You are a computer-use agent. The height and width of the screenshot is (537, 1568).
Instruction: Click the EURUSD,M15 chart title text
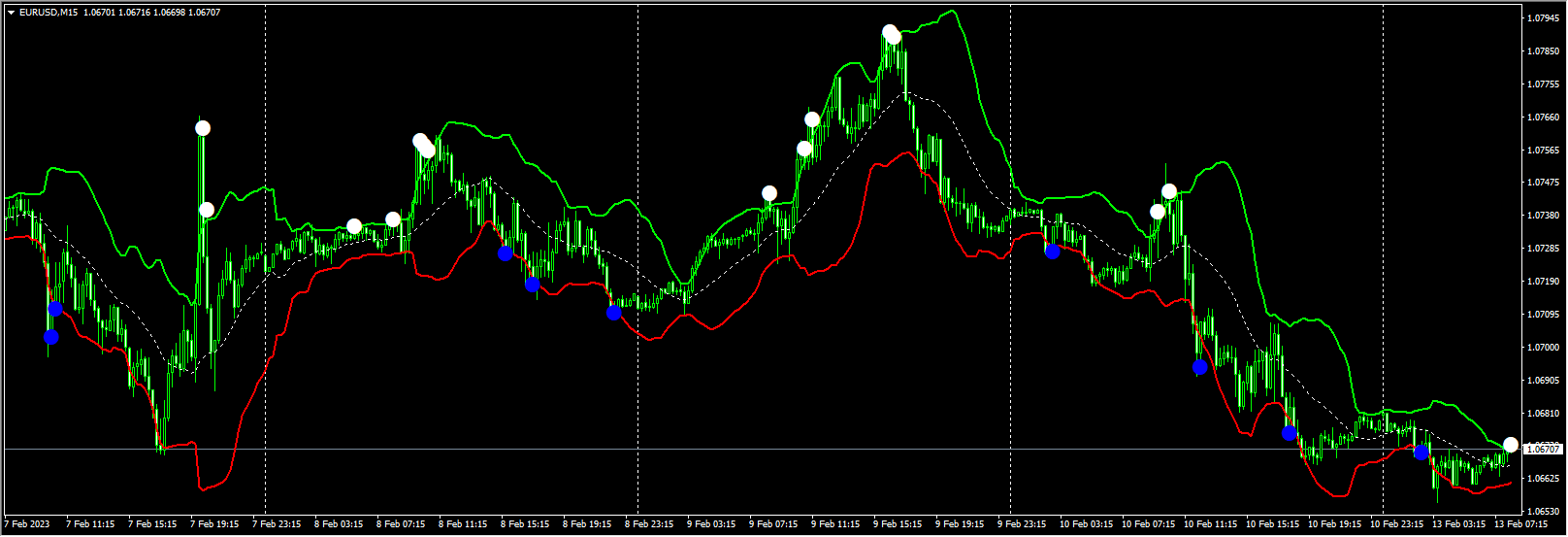pos(49,13)
